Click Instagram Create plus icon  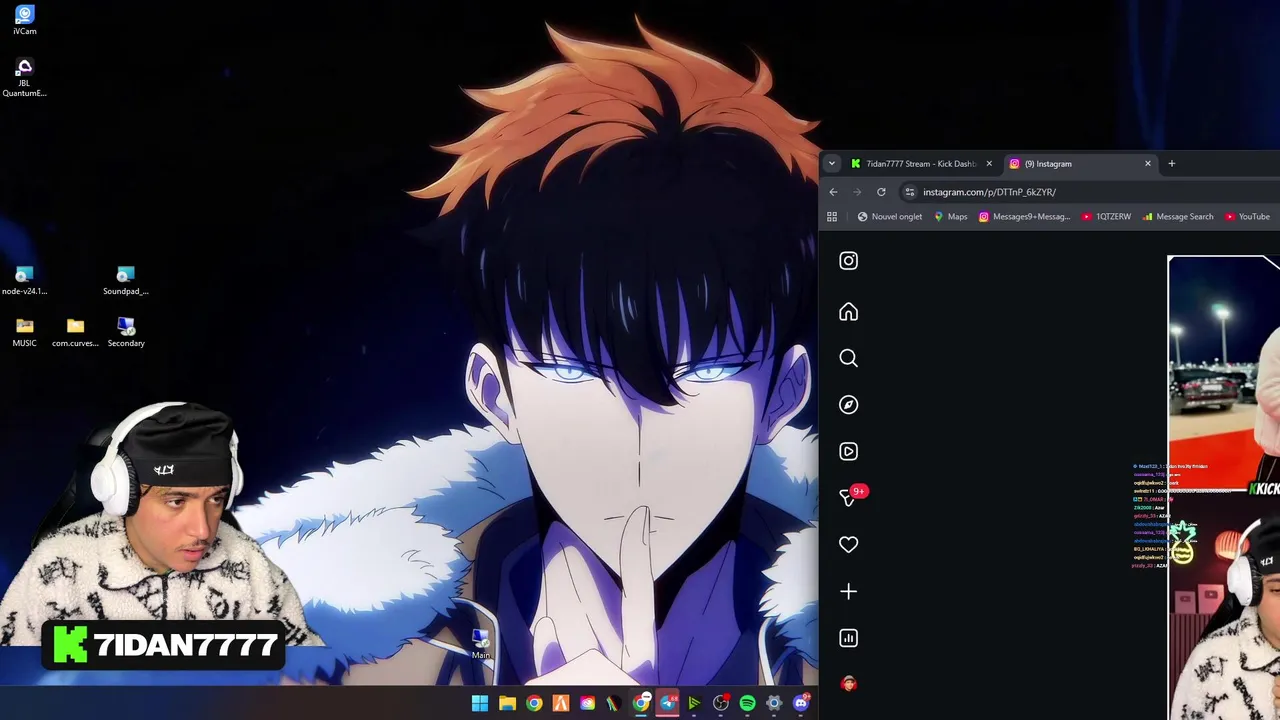point(848,591)
